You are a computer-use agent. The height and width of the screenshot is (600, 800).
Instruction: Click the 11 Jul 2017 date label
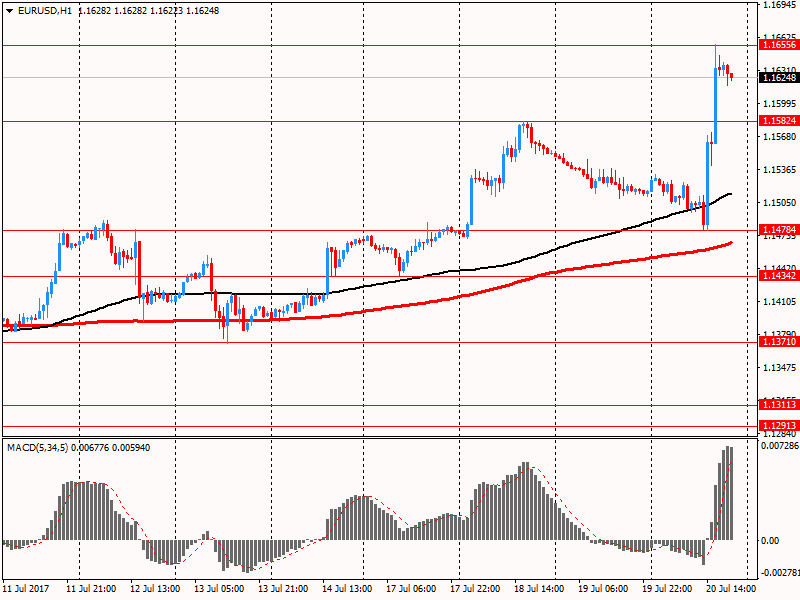click(26, 589)
